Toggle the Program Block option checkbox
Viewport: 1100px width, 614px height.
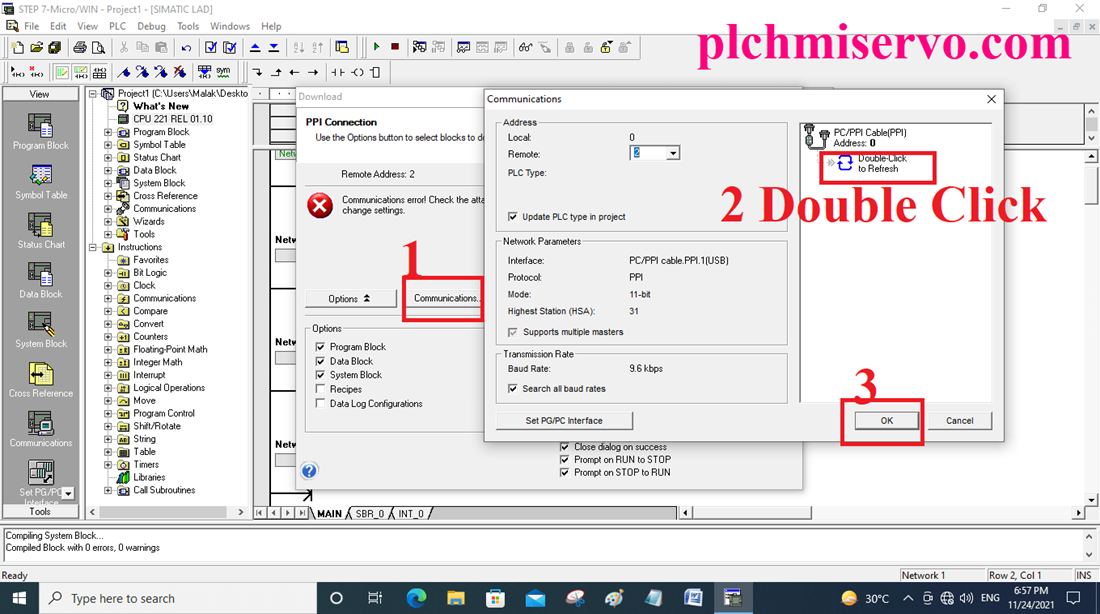pyautogui.click(x=321, y=347)
